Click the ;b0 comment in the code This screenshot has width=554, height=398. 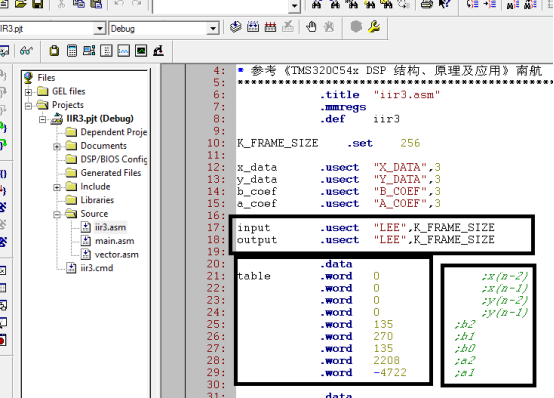pos(465,348)
